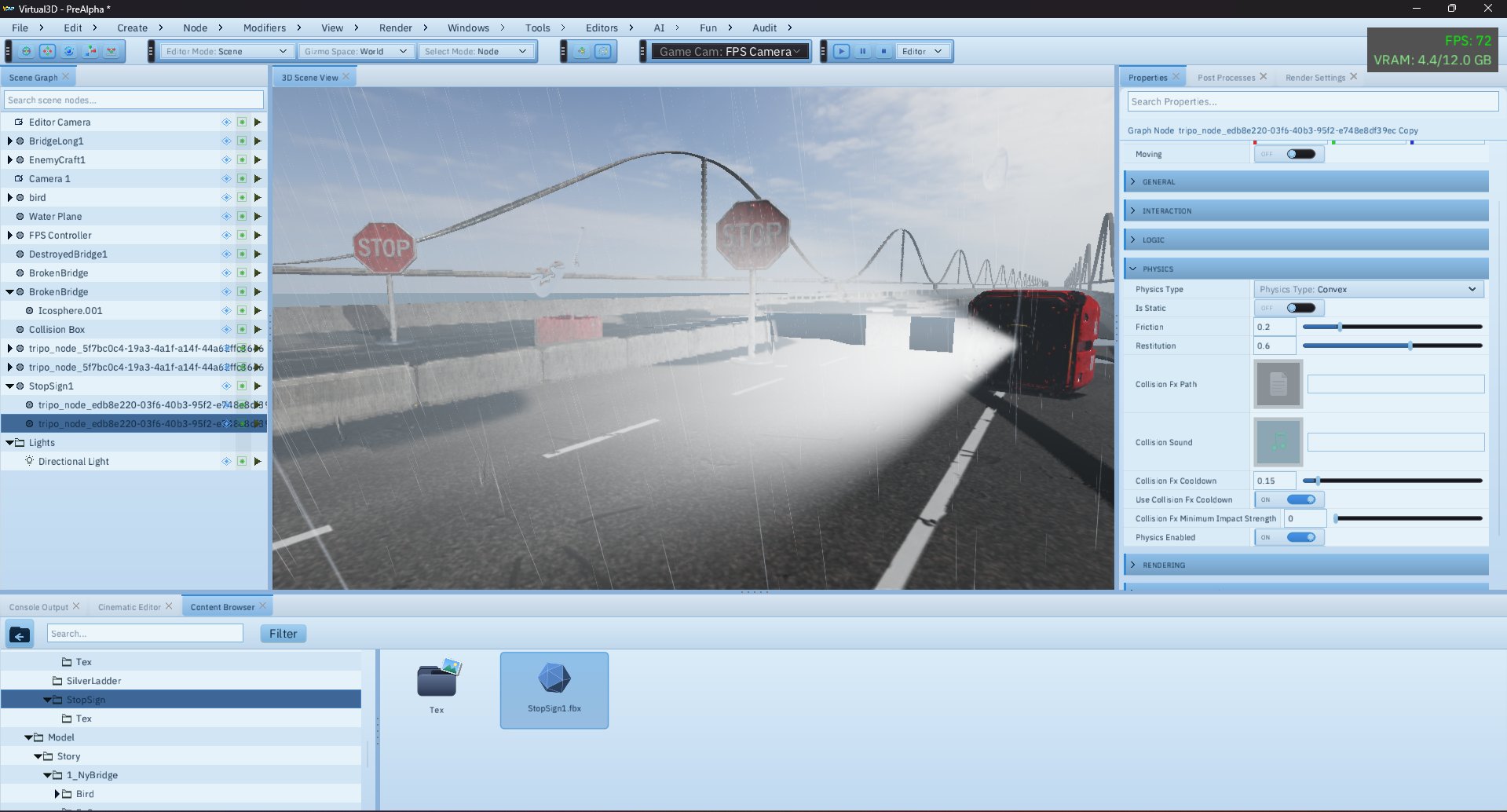
Task: Open the Editor Mode dropdown
Action: pos(226,51)
